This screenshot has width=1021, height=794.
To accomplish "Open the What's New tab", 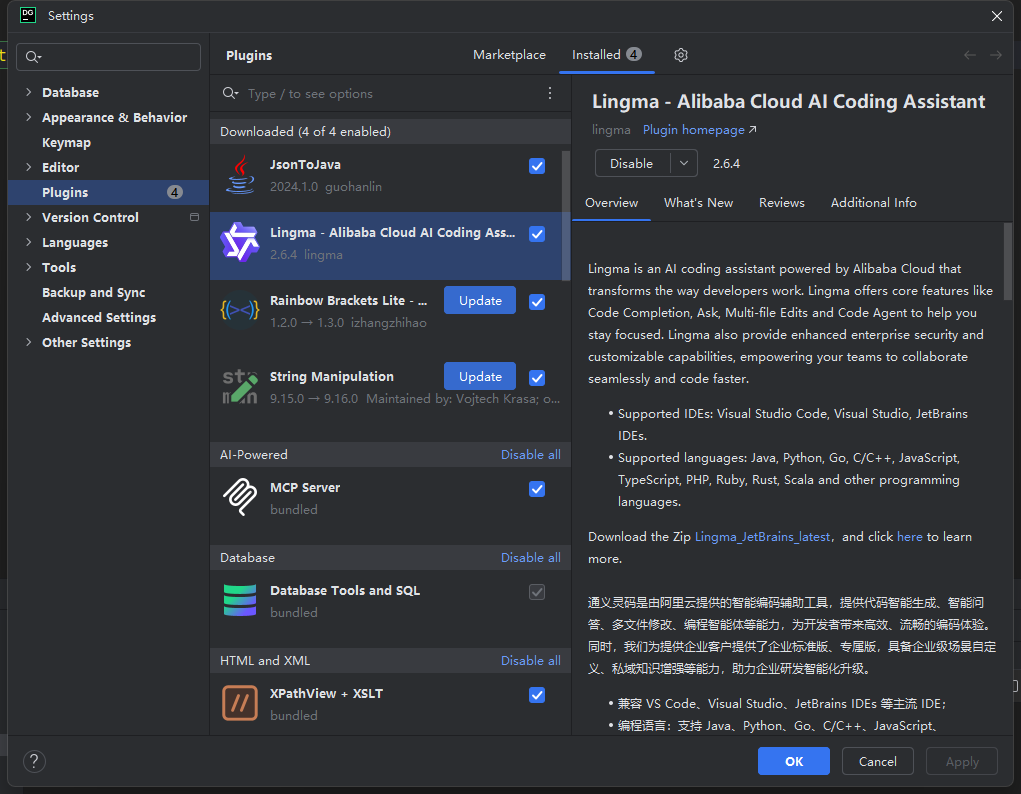I will 698,203.
